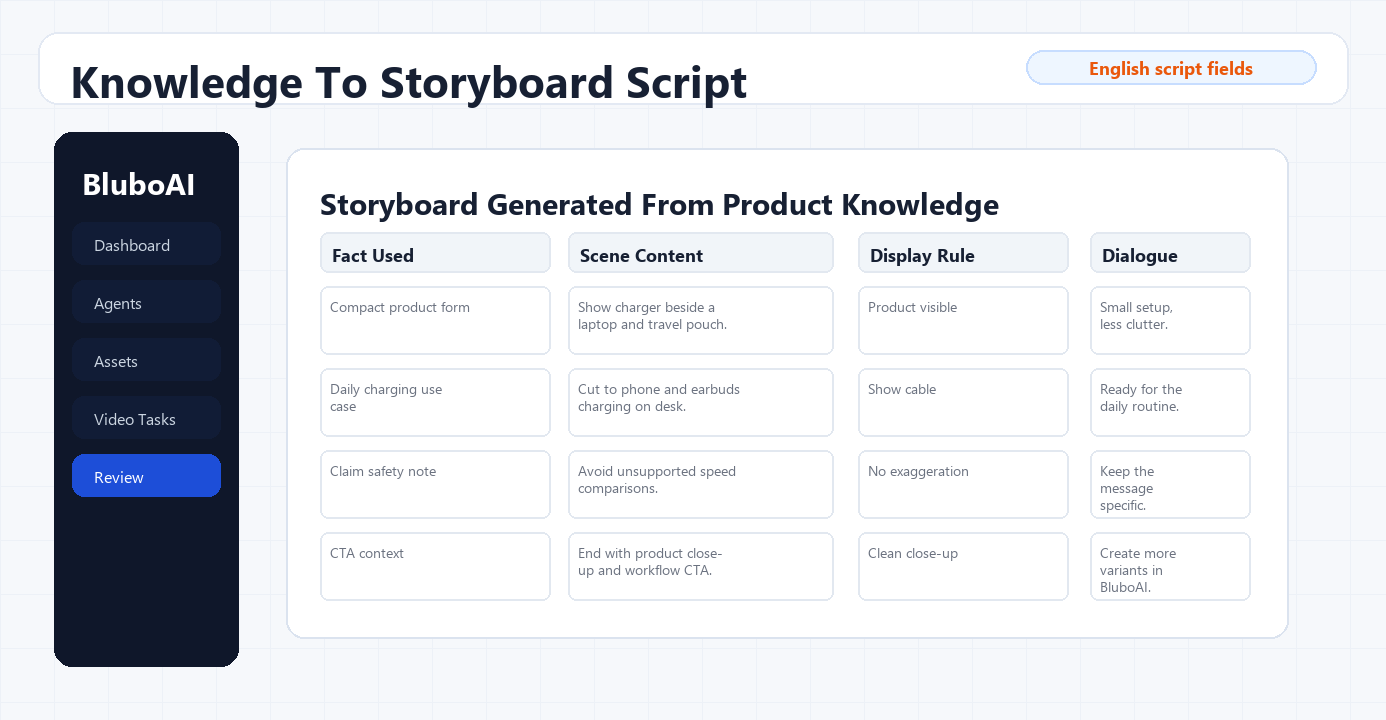Viewport: 1386px width, 720px height.
Task: Open the Dashboard sidebar item
Action: tap(146, 245)
